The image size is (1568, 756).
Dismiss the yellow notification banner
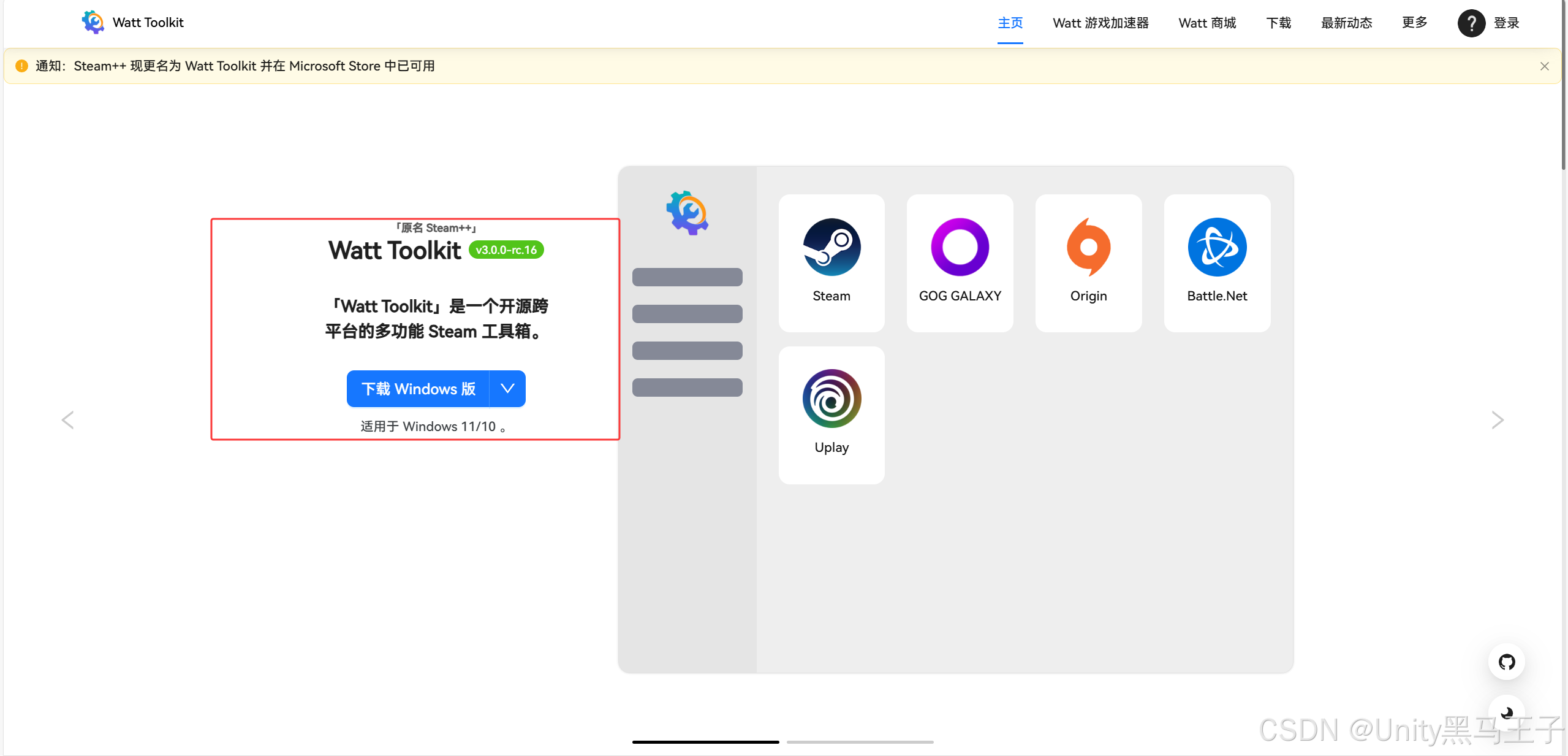pyautogui.click(x=1544, y=66)
